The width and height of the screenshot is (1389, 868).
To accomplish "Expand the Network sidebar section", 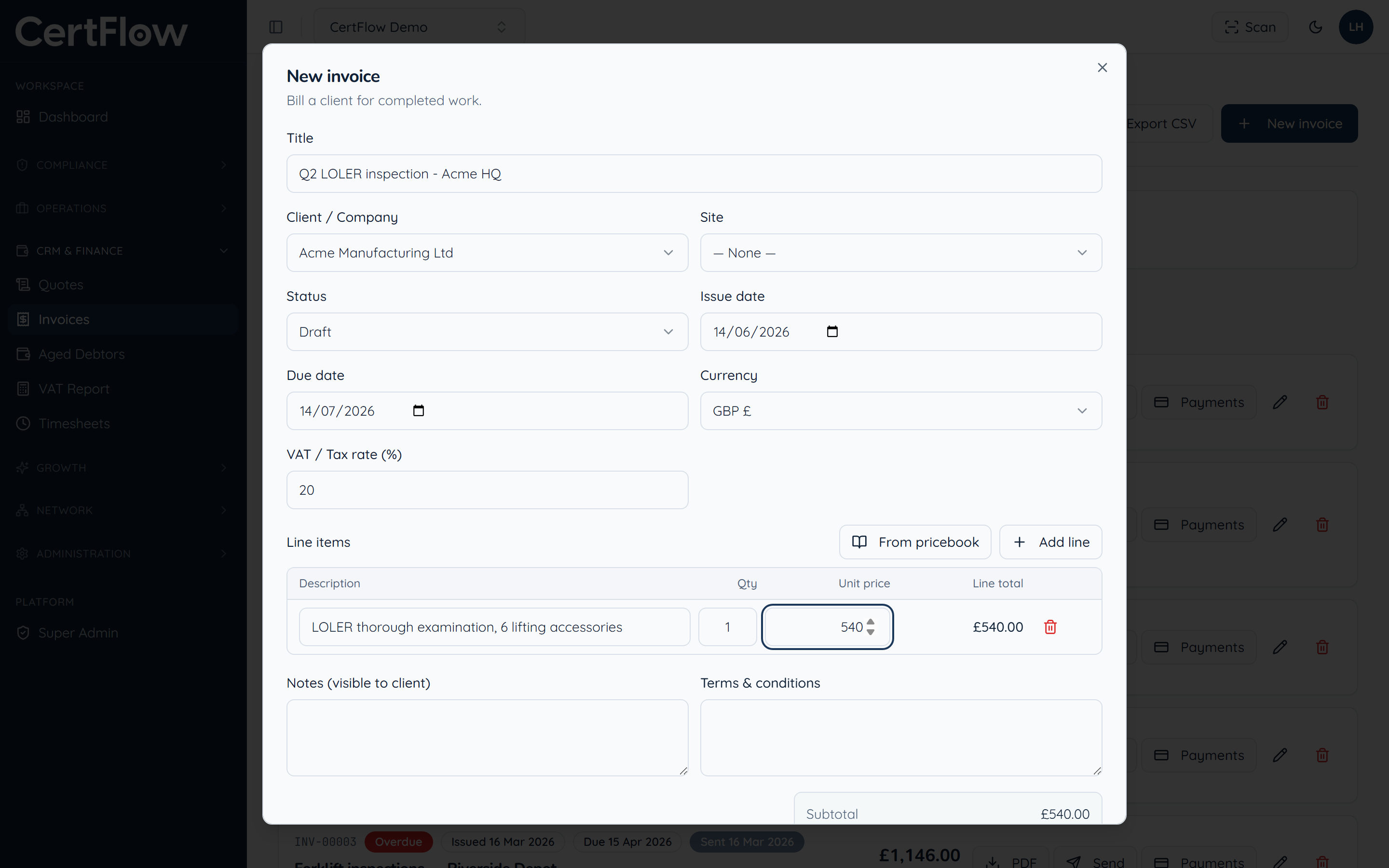I will [x=123, y=510].
